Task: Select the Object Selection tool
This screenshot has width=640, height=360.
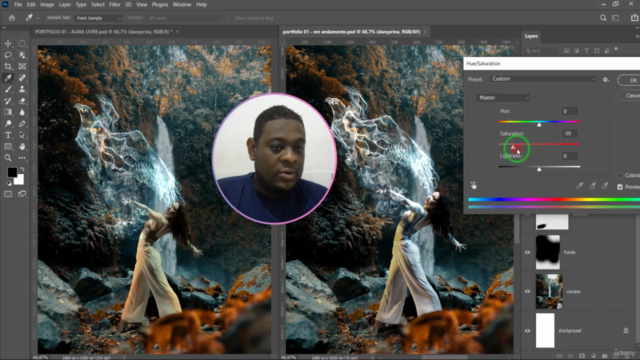Action: [22, 55]
